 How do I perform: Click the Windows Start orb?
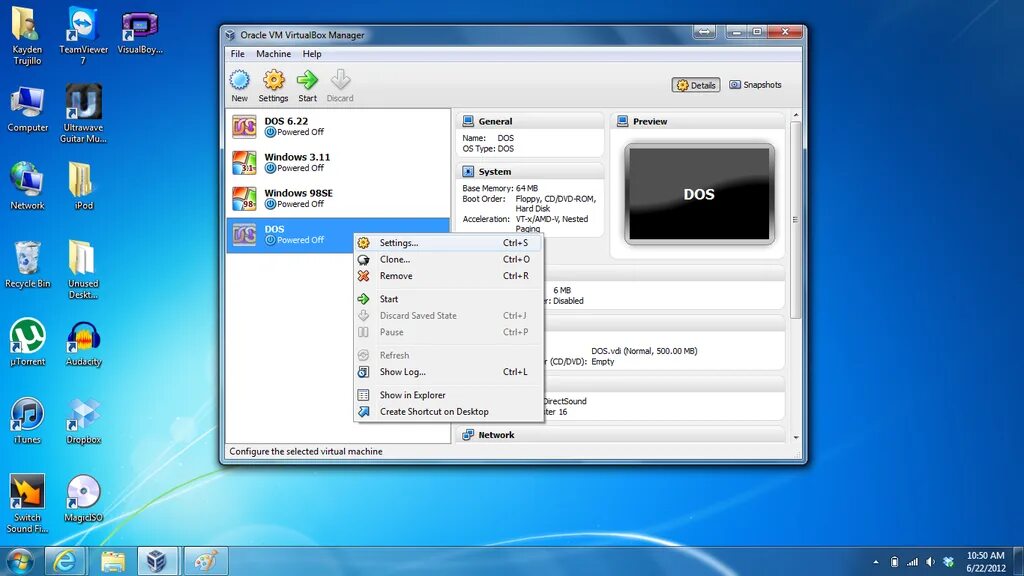(x=20, y=561)
